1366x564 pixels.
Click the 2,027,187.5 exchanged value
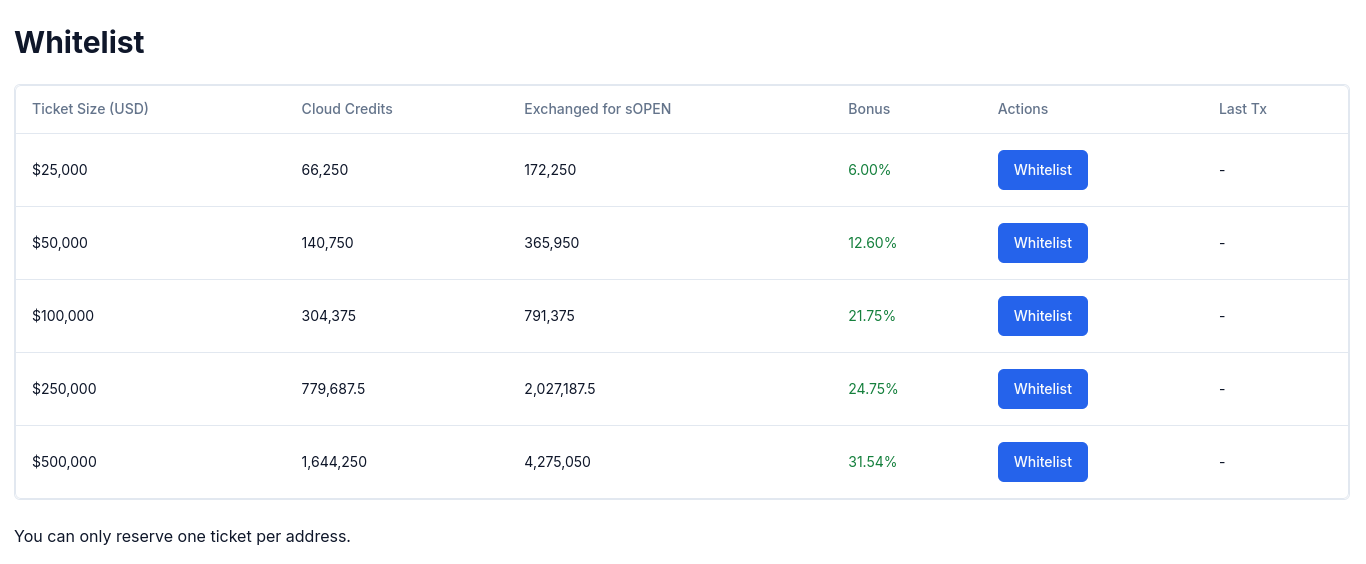[559, 389]
